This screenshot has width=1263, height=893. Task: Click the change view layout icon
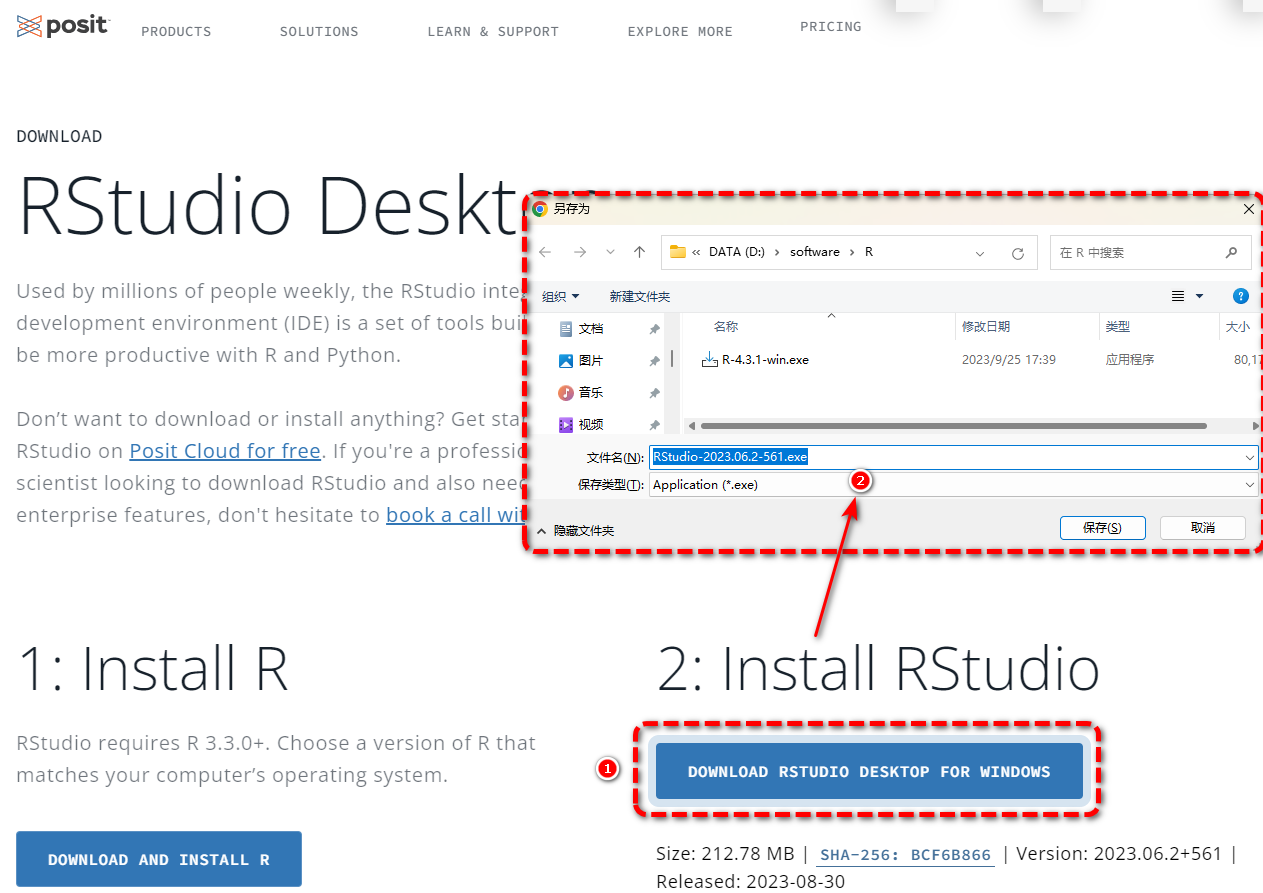[1178, 296]
